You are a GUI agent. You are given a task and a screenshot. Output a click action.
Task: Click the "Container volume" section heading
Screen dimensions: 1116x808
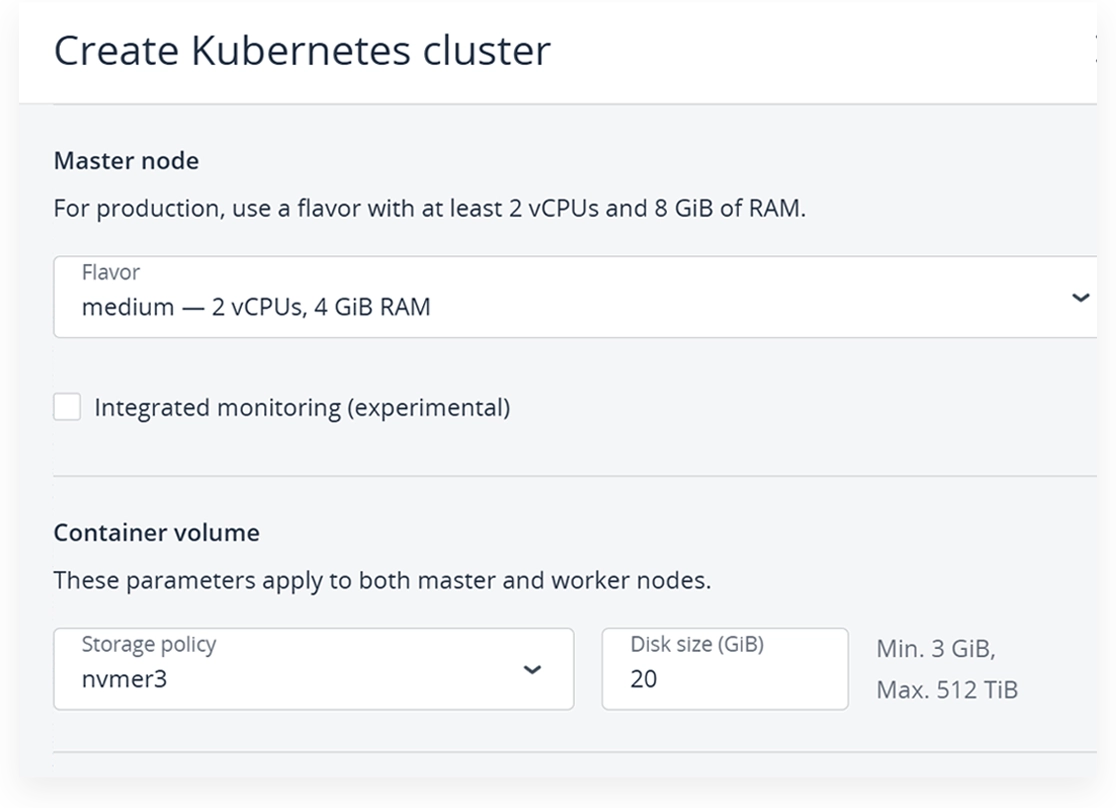tap(156, 533)
